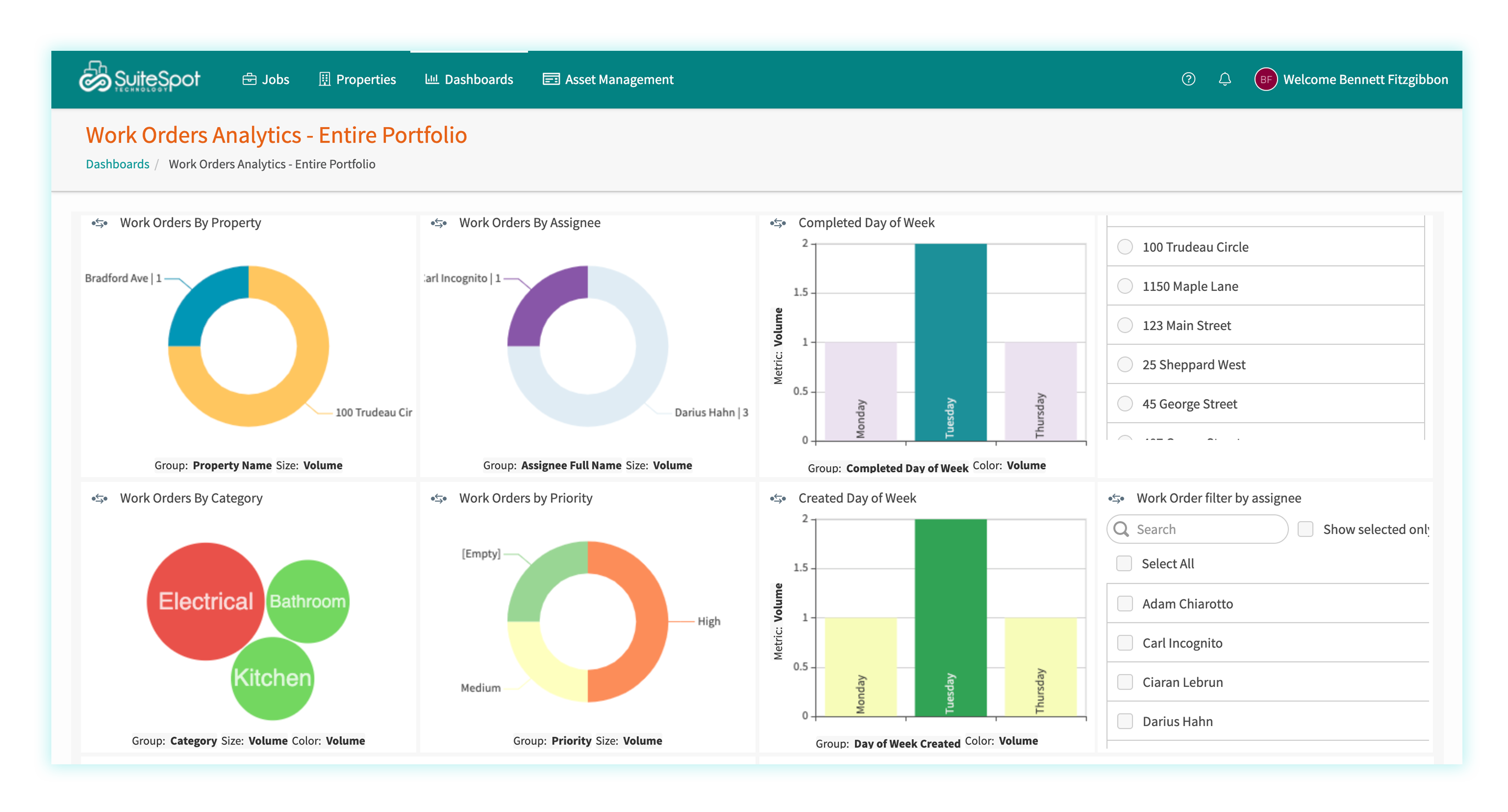
Task: Check the Darius Hahn assignee checkbox
Action: click(1124, 721)
